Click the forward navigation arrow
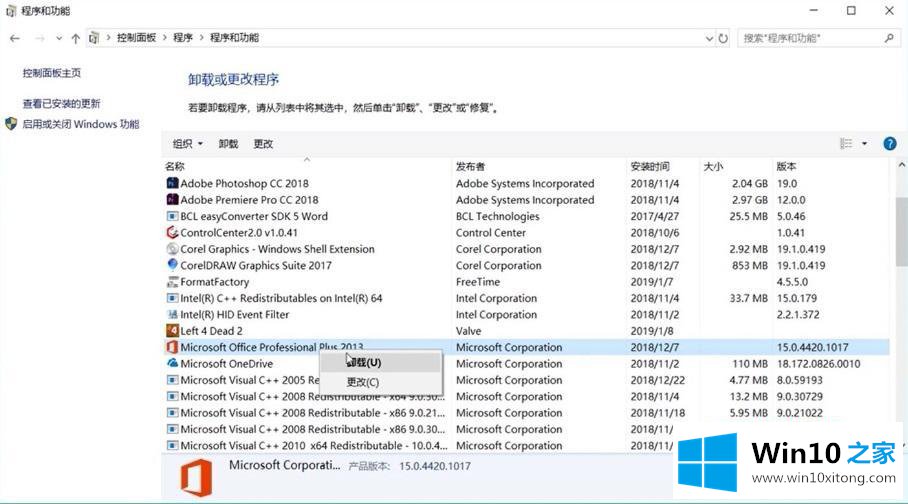Viewport: 908px width, 504px height. (39, 38)
